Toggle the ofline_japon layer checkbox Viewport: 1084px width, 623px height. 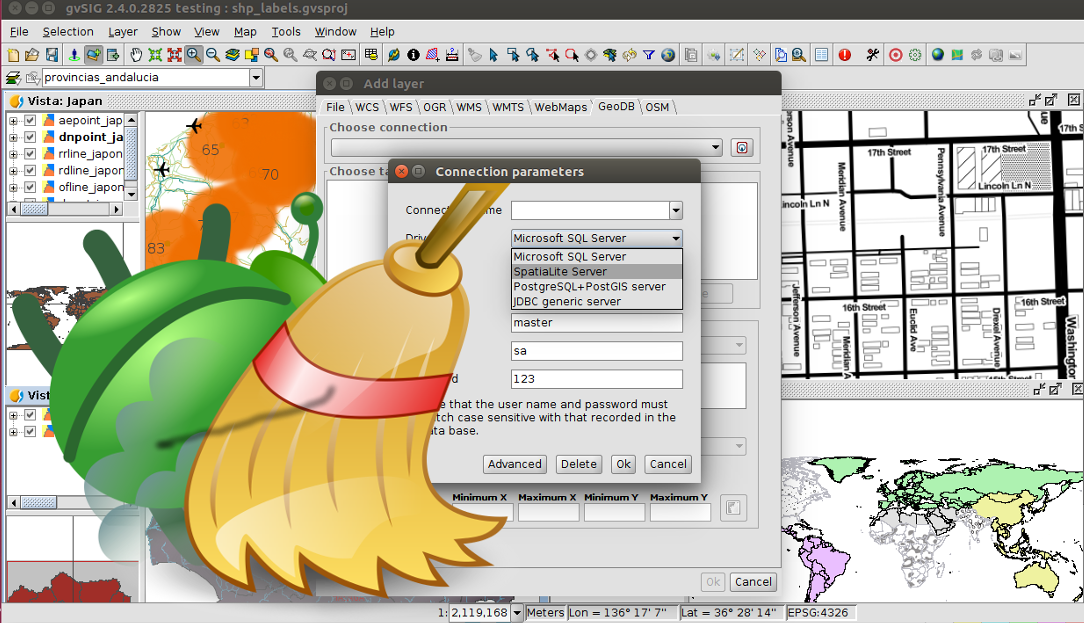coord(30,187)
